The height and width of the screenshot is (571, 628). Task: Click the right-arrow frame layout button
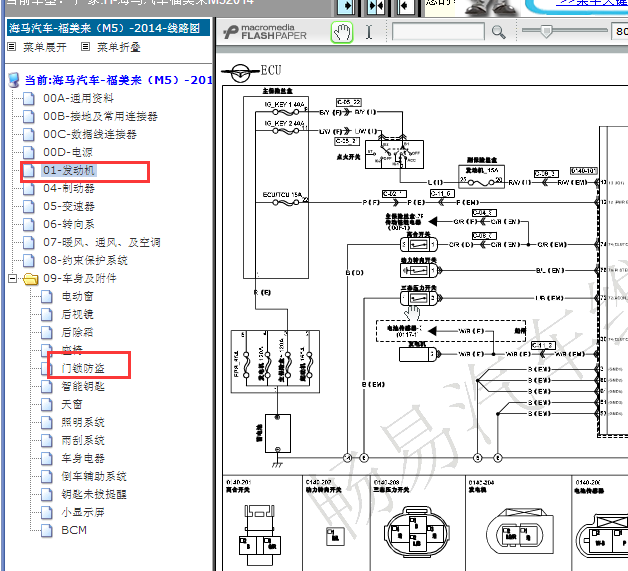345,6
